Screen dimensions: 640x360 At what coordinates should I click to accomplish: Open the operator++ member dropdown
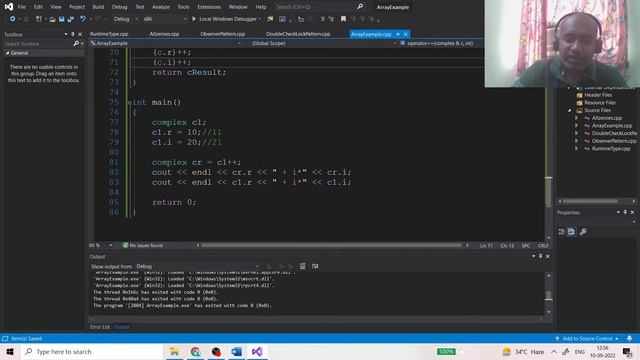[x=441, y=43]
